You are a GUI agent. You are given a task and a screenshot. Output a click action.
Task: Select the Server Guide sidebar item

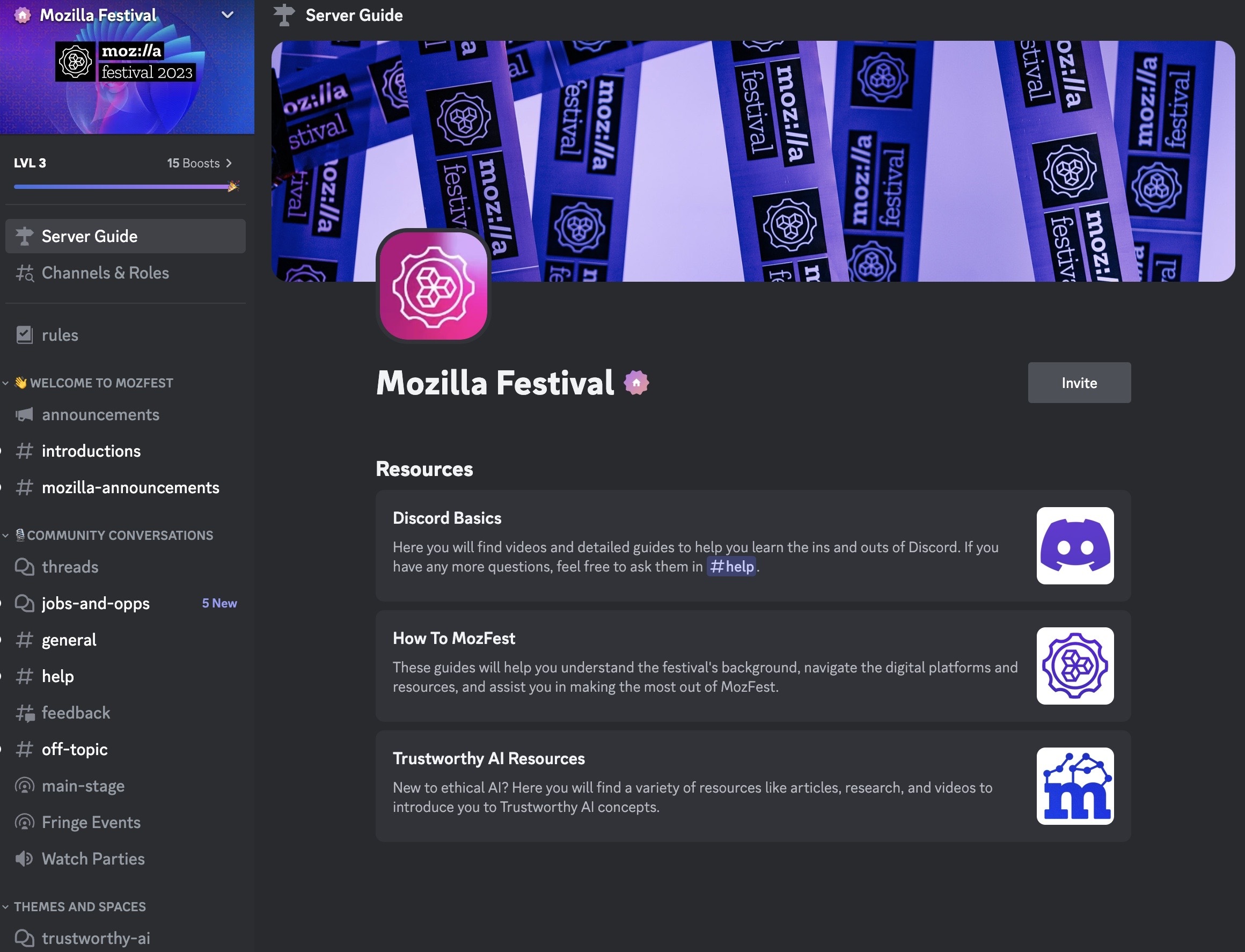point(125,236)
